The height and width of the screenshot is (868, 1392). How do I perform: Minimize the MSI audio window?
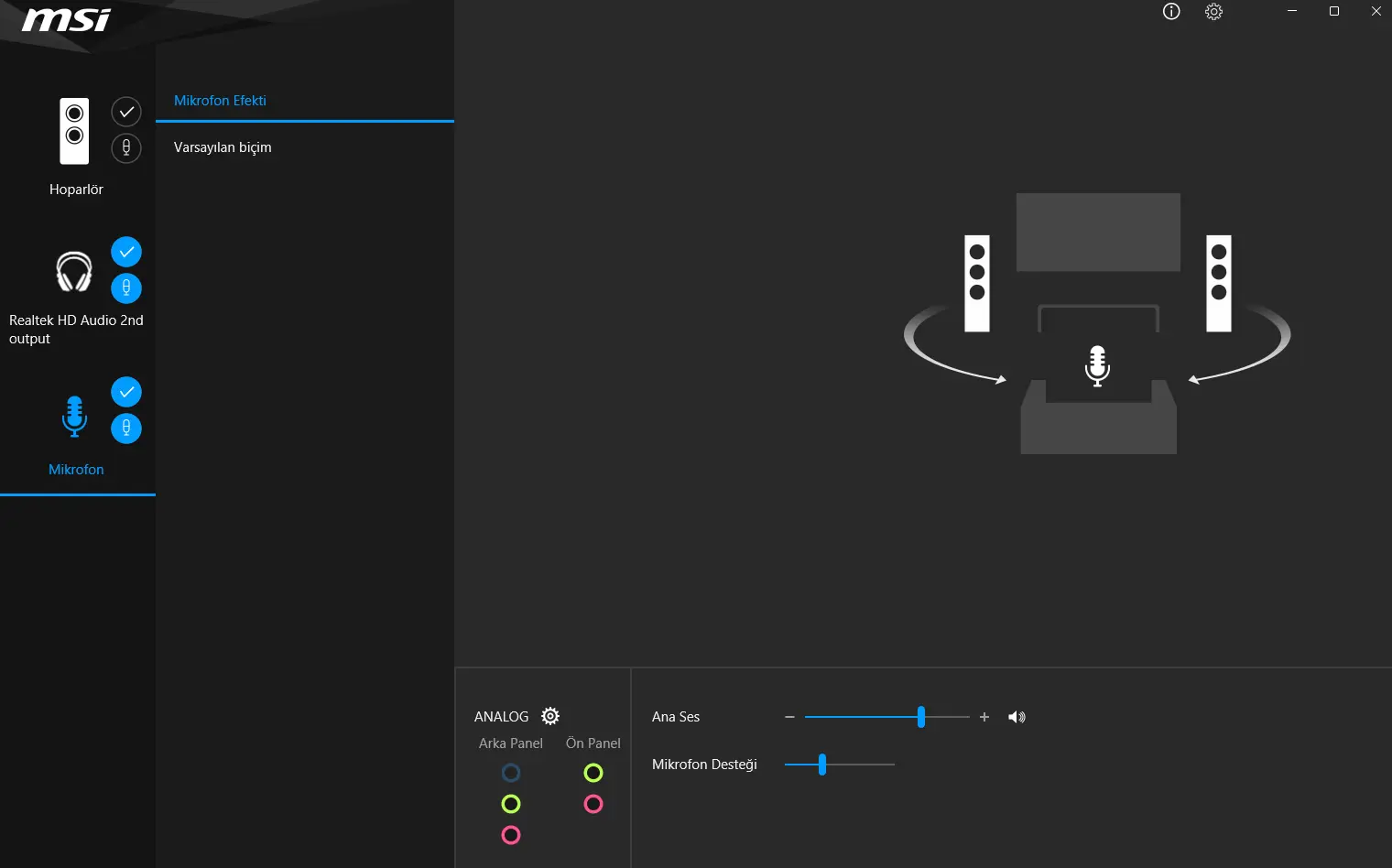click(1292, 11)
